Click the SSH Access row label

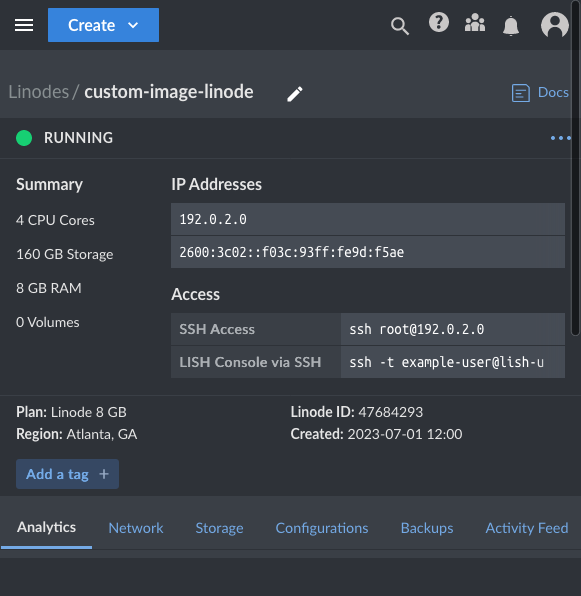tap(217, 329)
